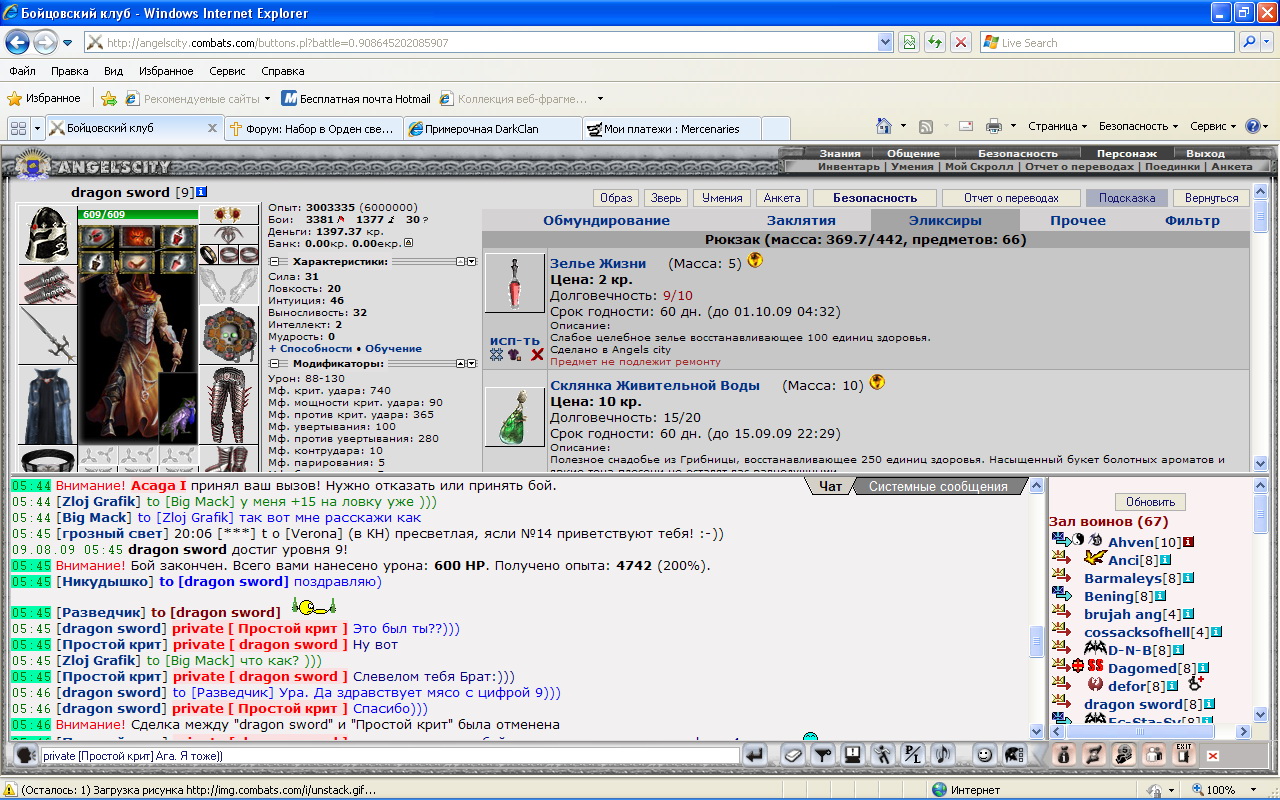Open the Сервис command bar dropdown
This screenshot has height=800, width=1280.
point(1213,126)
